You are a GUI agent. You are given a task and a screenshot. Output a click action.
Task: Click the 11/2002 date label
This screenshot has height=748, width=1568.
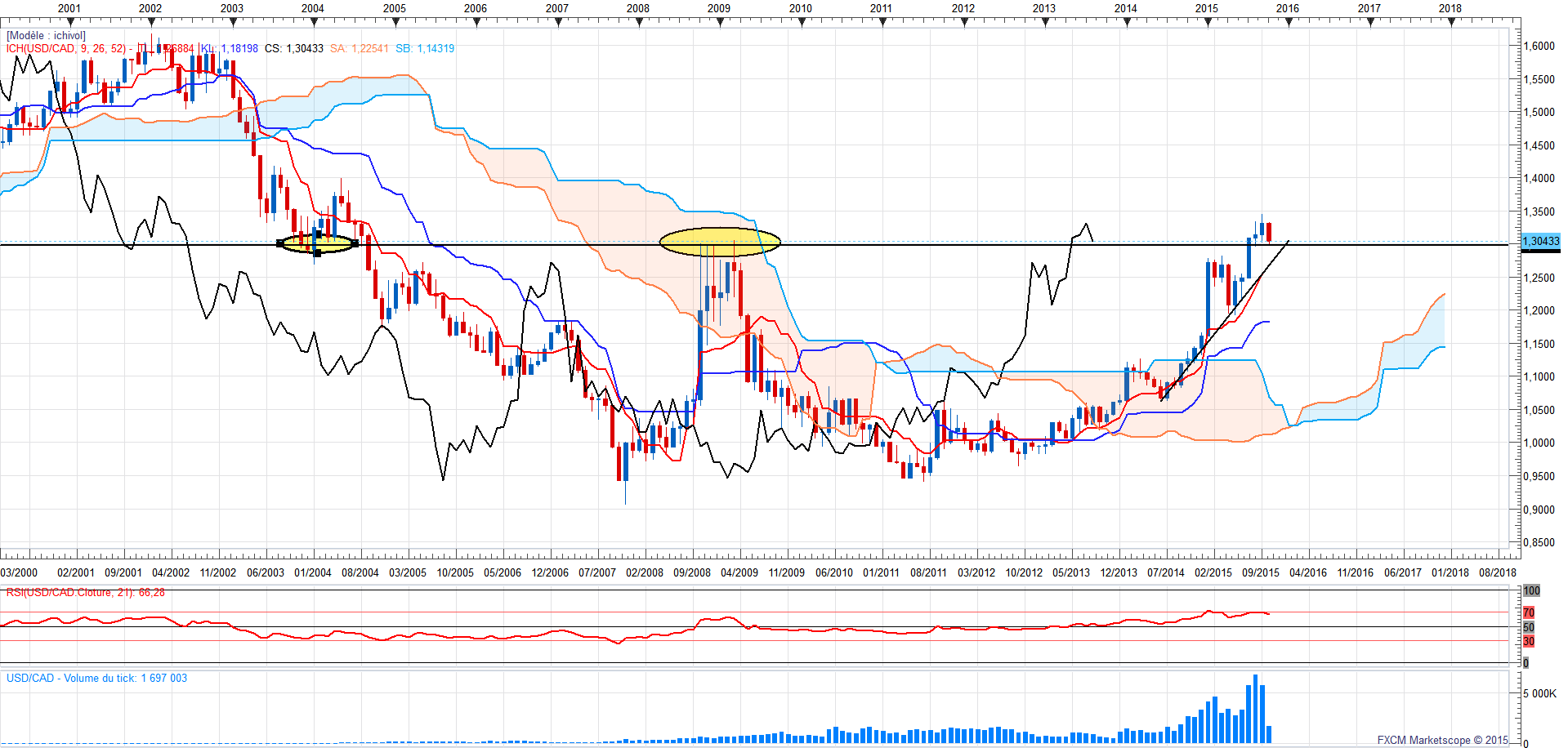point(218,572)
